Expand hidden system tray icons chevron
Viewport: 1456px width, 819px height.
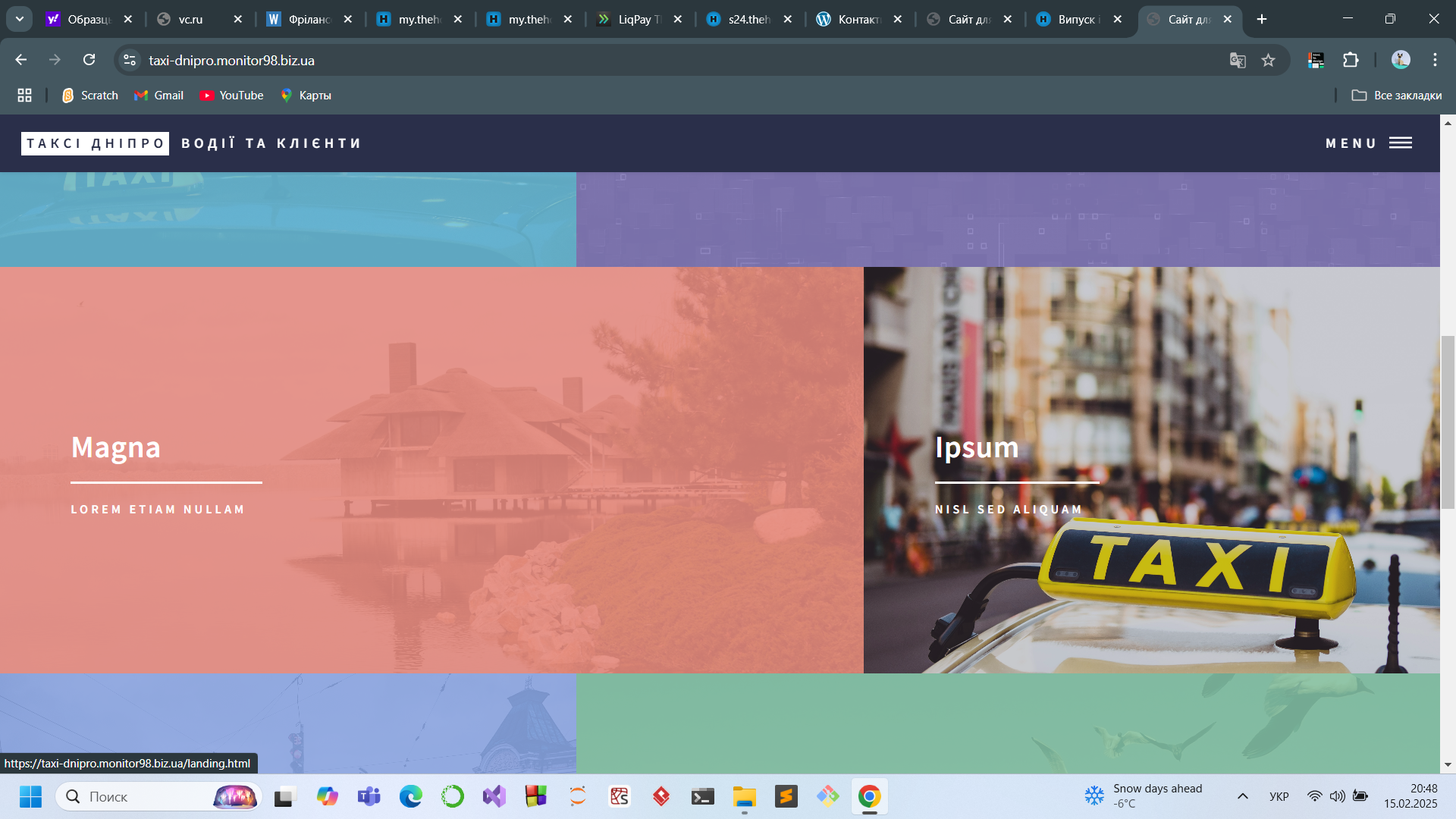tap(1242, 796)
